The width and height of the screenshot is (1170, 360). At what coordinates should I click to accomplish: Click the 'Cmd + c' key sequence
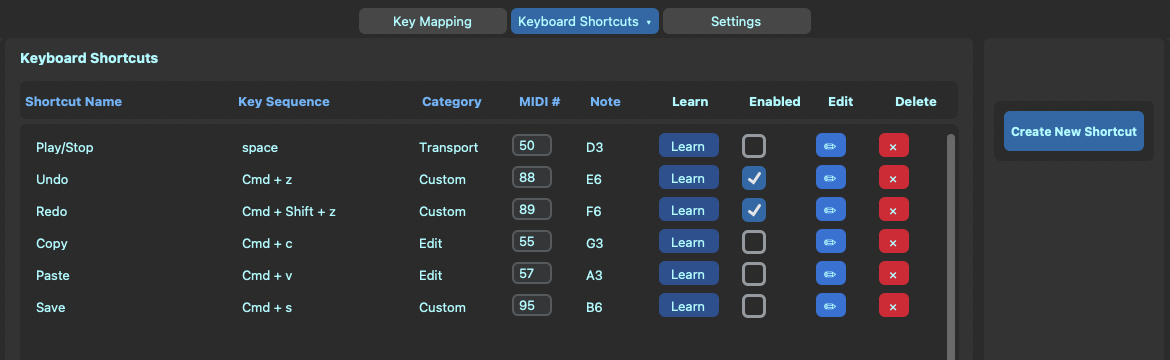[266, 243]
